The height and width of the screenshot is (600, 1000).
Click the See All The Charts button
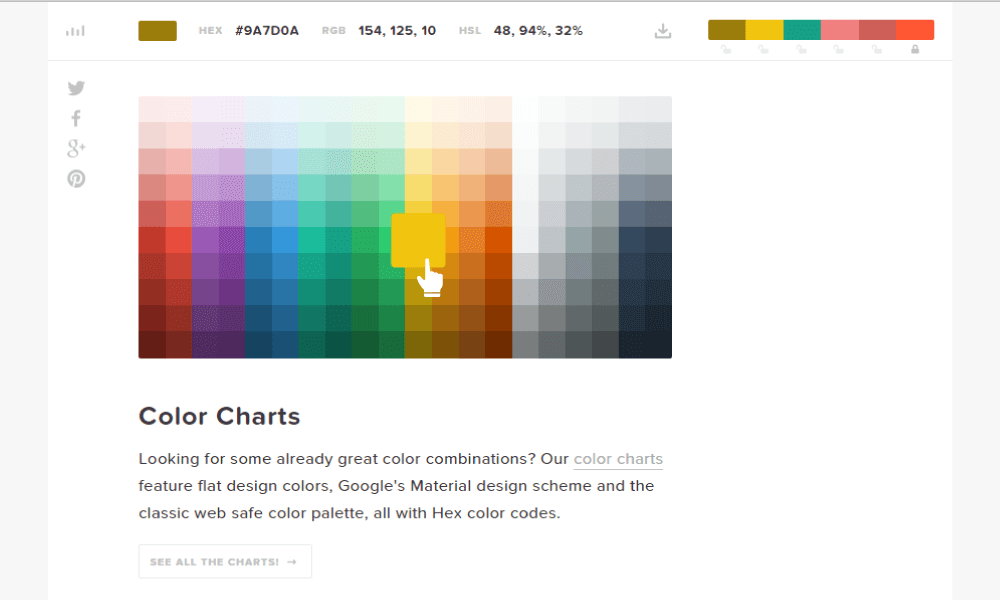pyautogui.click(x=225, y=562)
